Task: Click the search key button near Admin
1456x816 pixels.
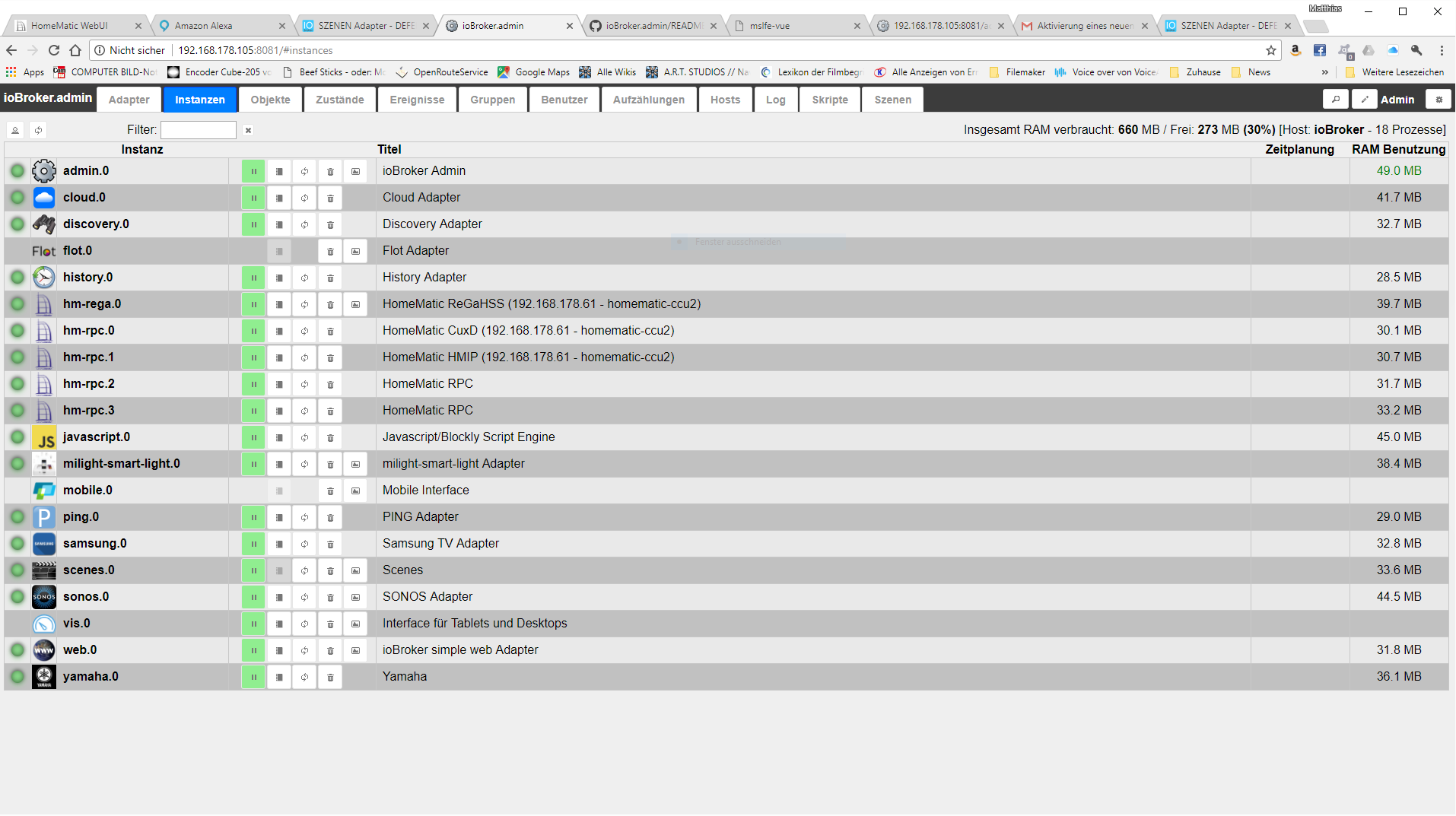Action: click(x=1336, y=100)
